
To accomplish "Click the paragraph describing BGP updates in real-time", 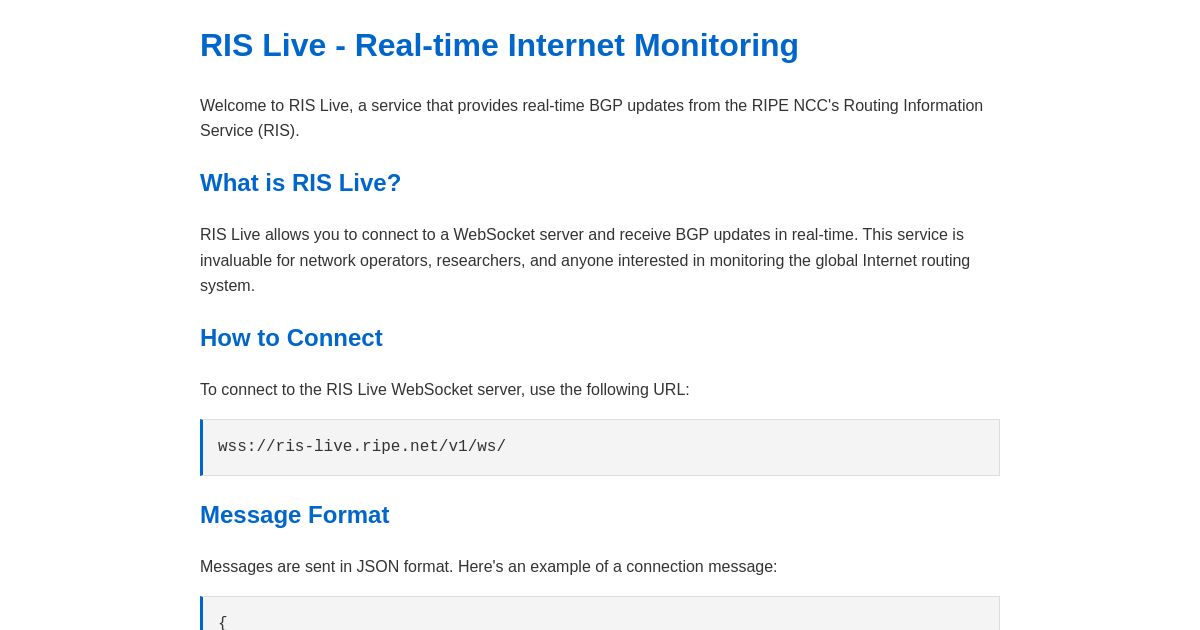I will pyautogui.click(x=585, y=260).
